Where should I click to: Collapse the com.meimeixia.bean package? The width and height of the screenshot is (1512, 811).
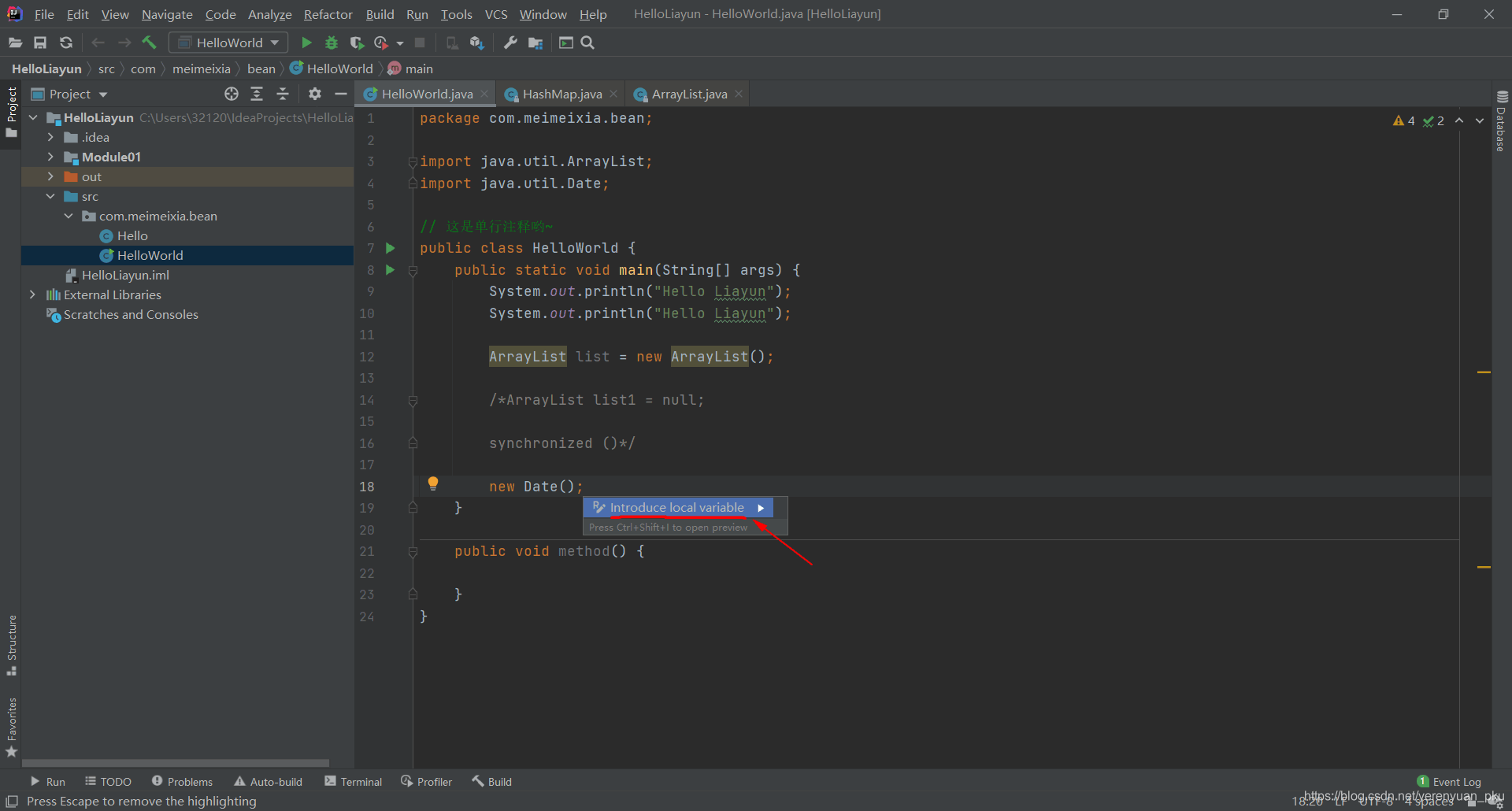pos(69,216)
